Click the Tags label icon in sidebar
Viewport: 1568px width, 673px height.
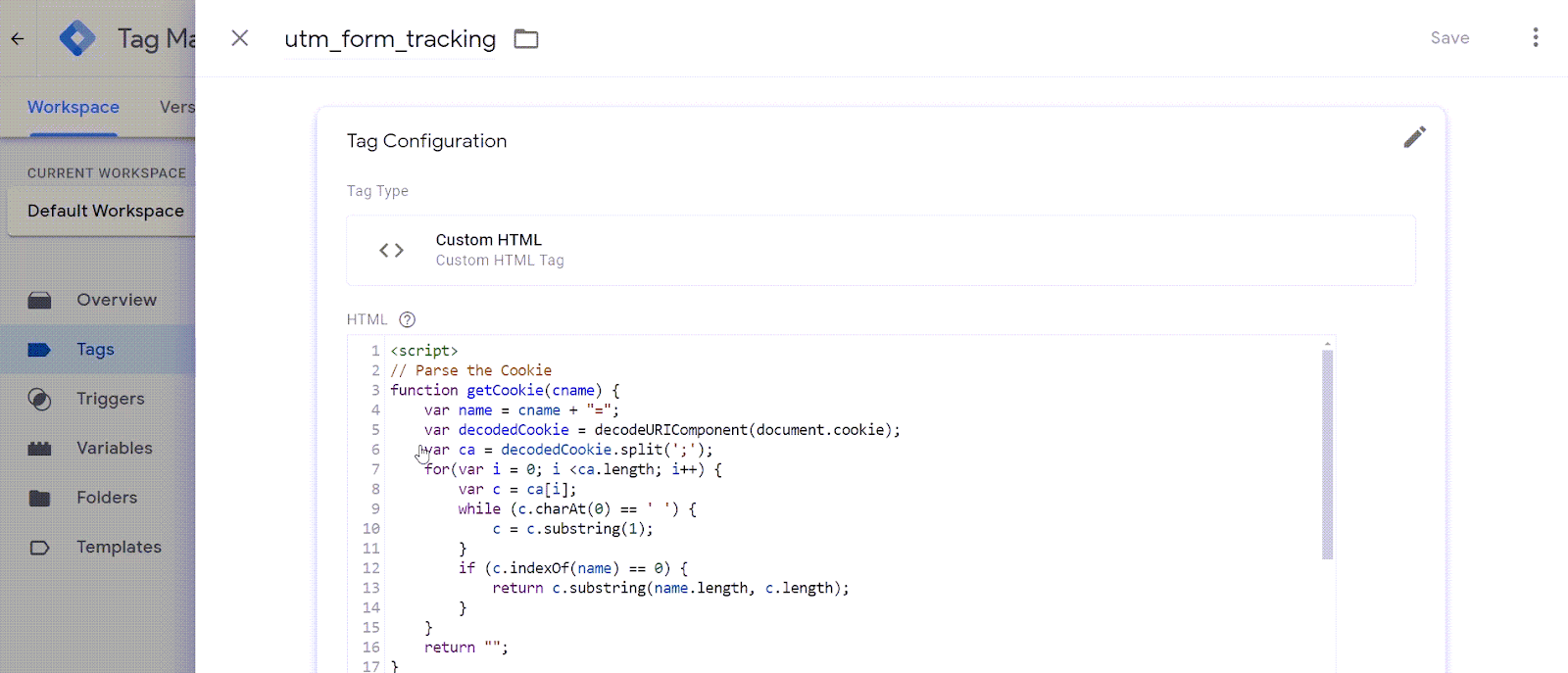click(x=39, y=350)
